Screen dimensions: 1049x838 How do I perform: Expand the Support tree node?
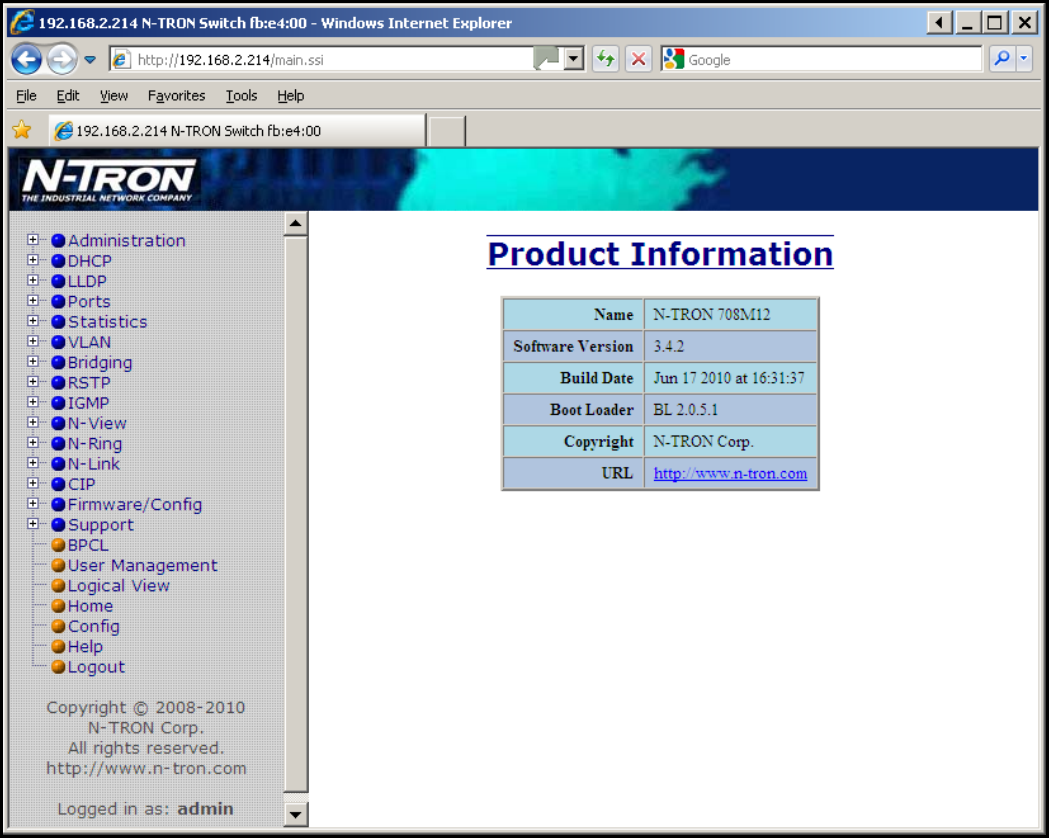(32, 524)
